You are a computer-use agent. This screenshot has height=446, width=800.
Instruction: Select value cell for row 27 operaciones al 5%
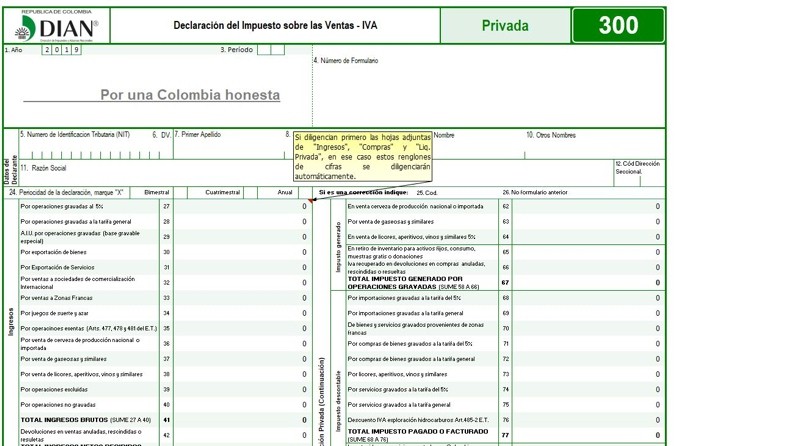pyautogui.click(x=242, y=206)
